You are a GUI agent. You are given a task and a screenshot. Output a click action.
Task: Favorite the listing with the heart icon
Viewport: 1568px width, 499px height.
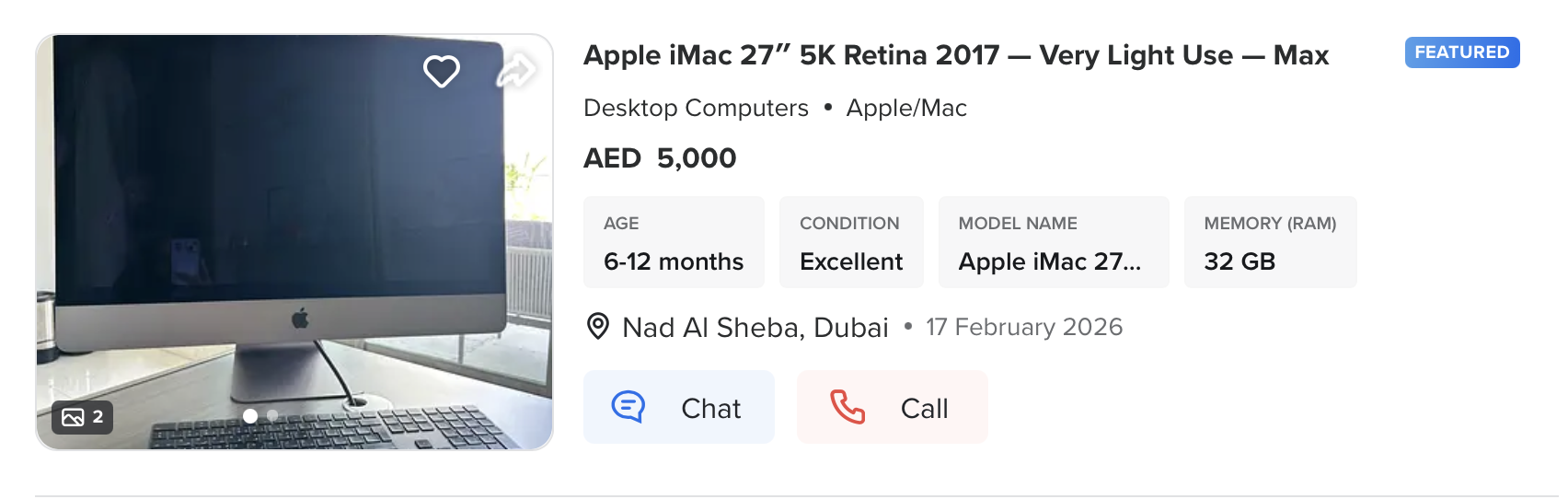tap(441, 71)
